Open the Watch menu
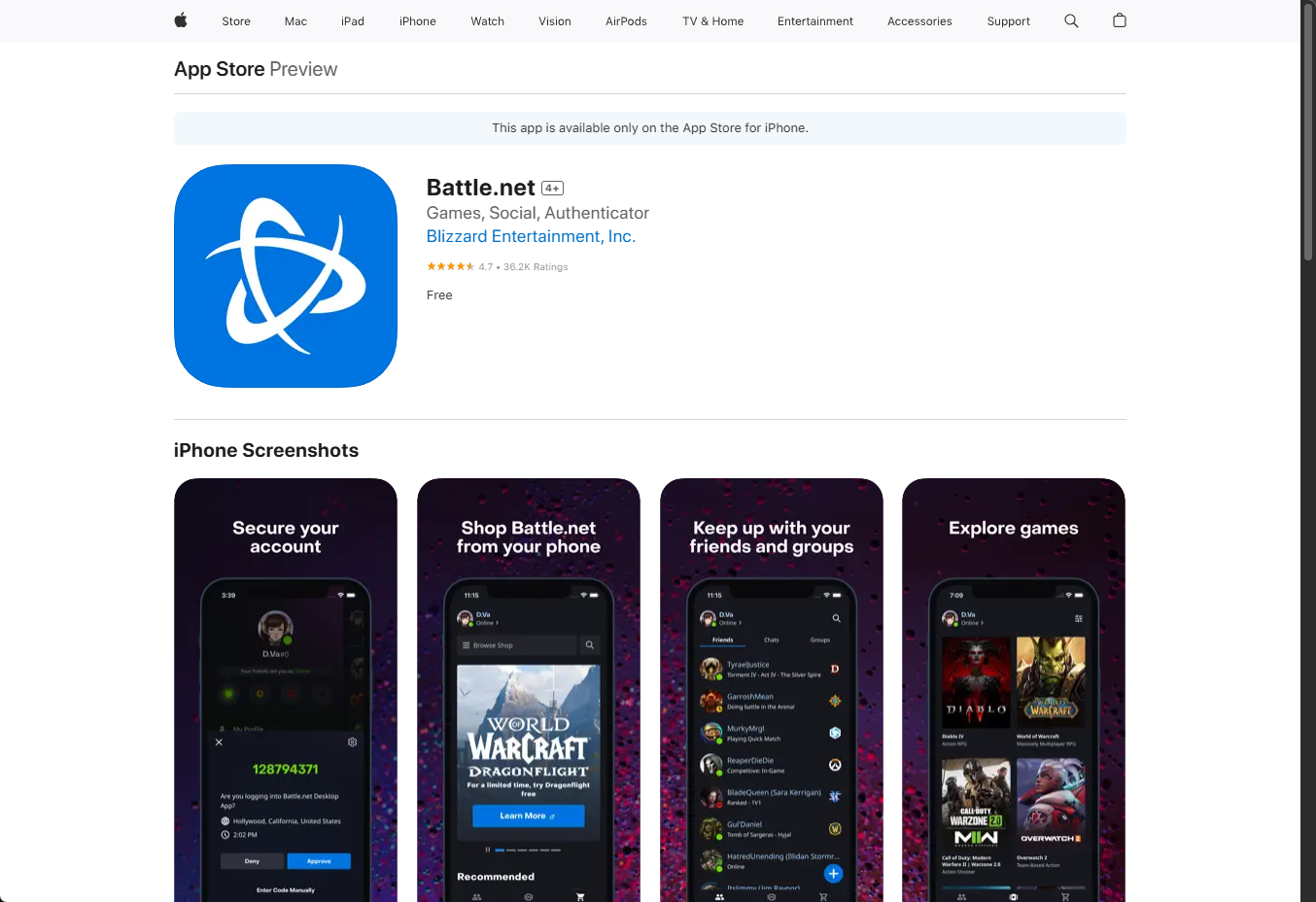 pyautogui.click(x=487, y=21)
